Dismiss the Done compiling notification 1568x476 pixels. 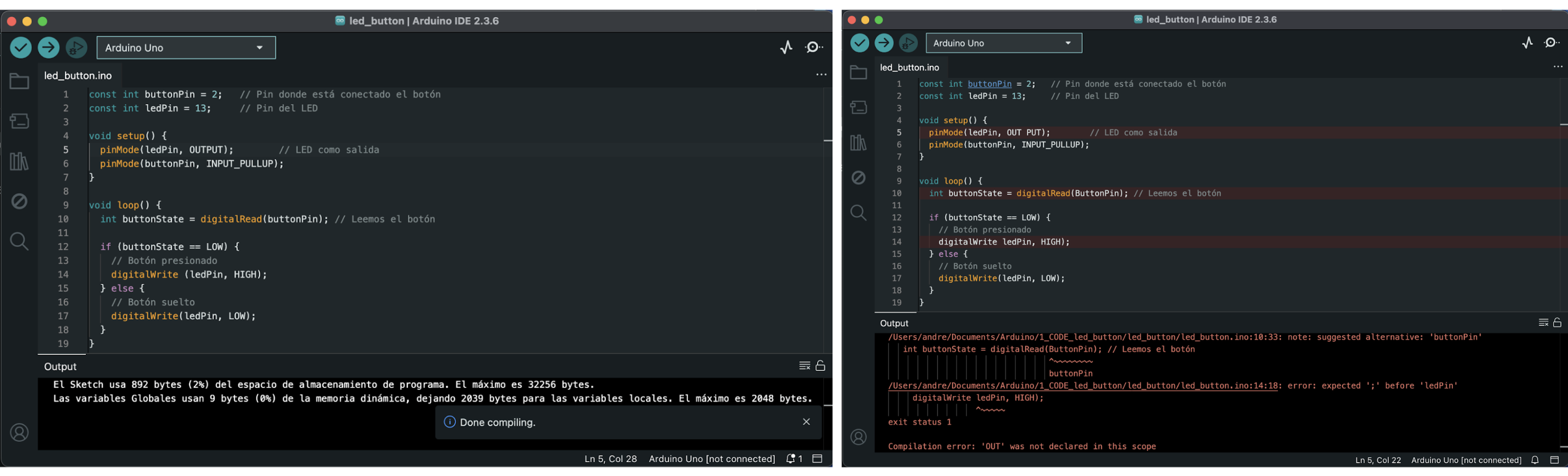point(806,422)
